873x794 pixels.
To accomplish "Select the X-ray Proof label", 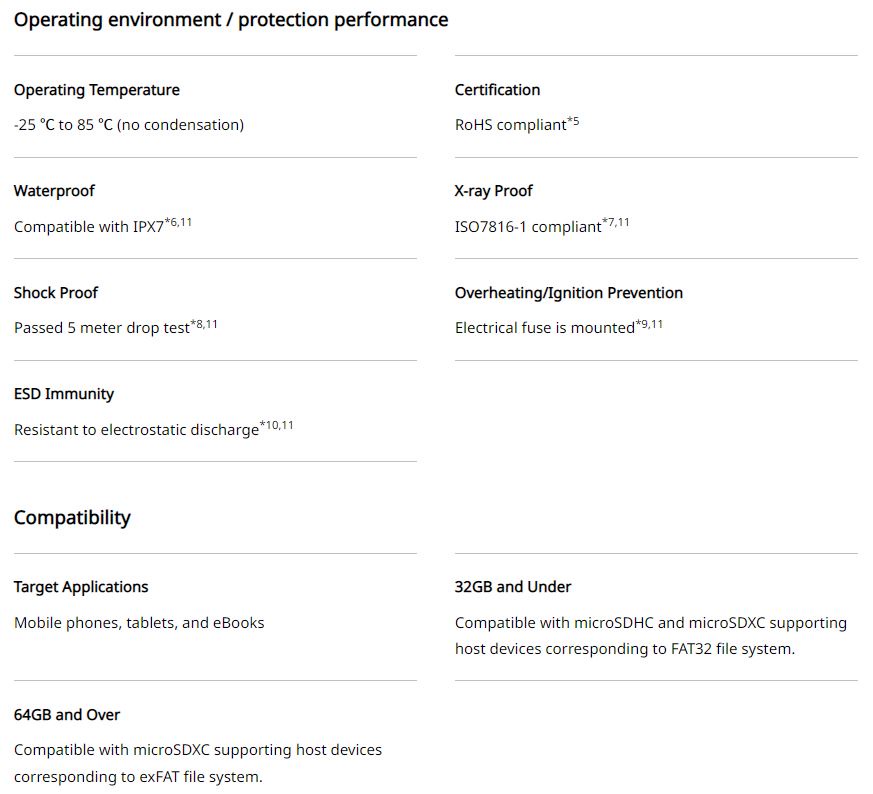I will [x=493, y=191].
